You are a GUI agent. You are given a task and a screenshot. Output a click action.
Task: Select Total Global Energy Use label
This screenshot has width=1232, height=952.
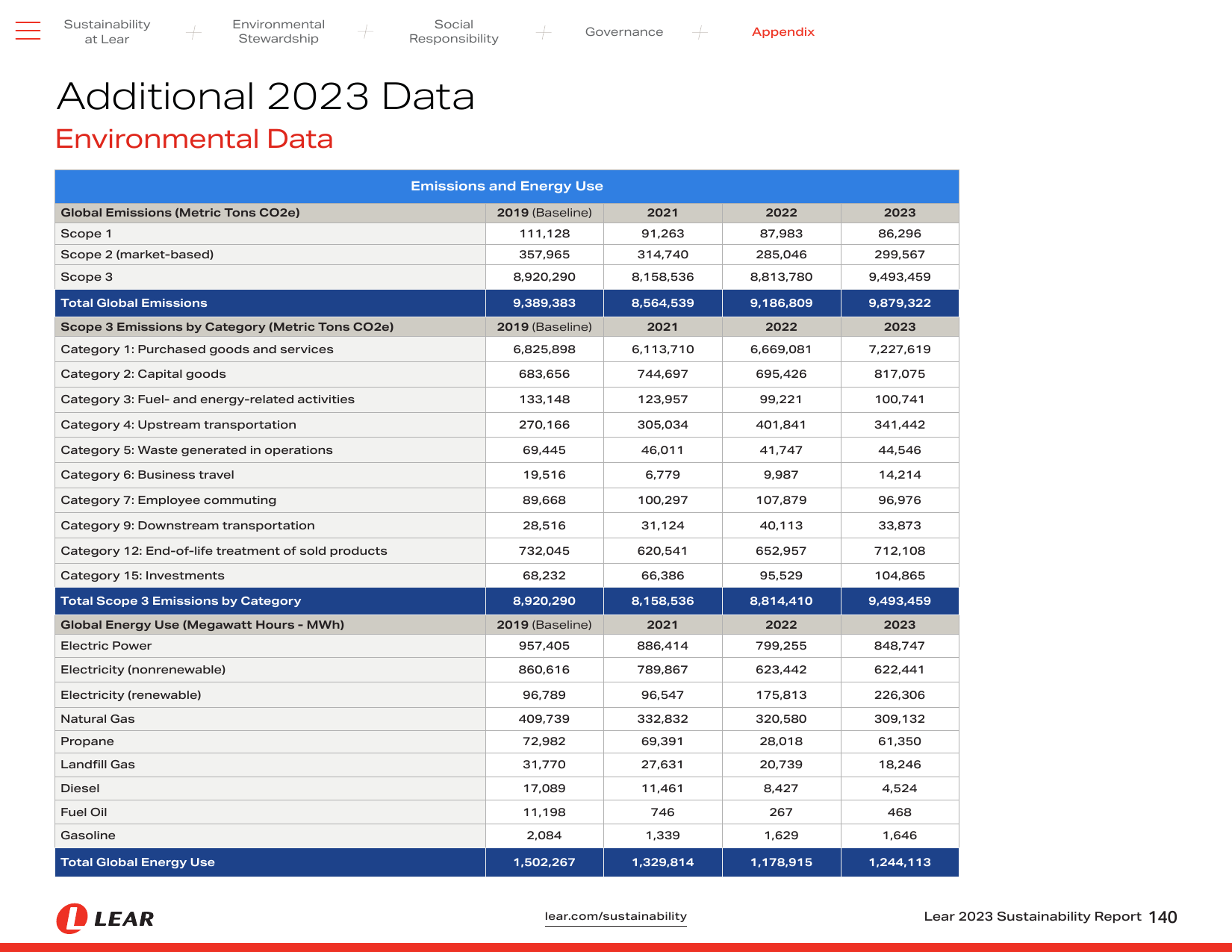coord(138,862)
